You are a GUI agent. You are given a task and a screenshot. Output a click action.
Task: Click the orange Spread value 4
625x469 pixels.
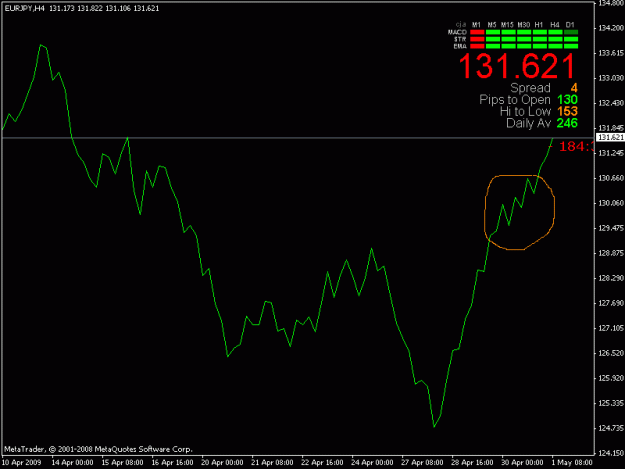[574, 88]
